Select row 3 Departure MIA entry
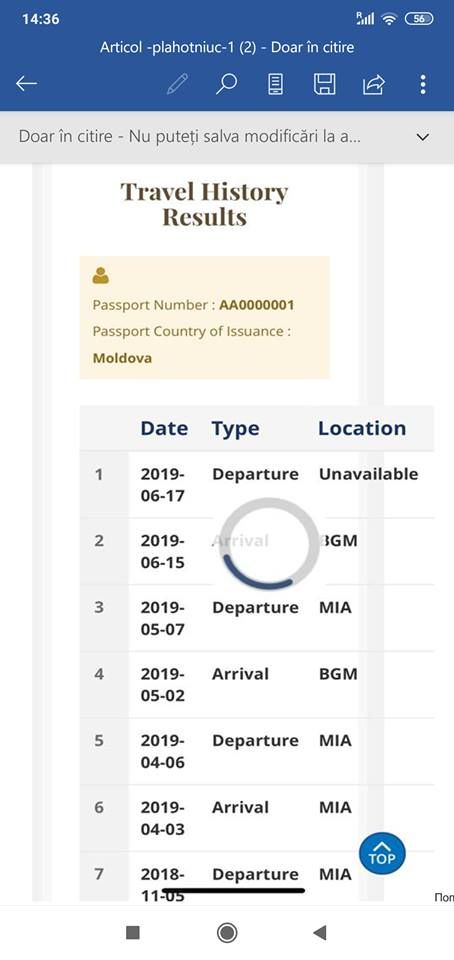The width and height of the screenshot is (454, 960). click(x=257, y=618)
